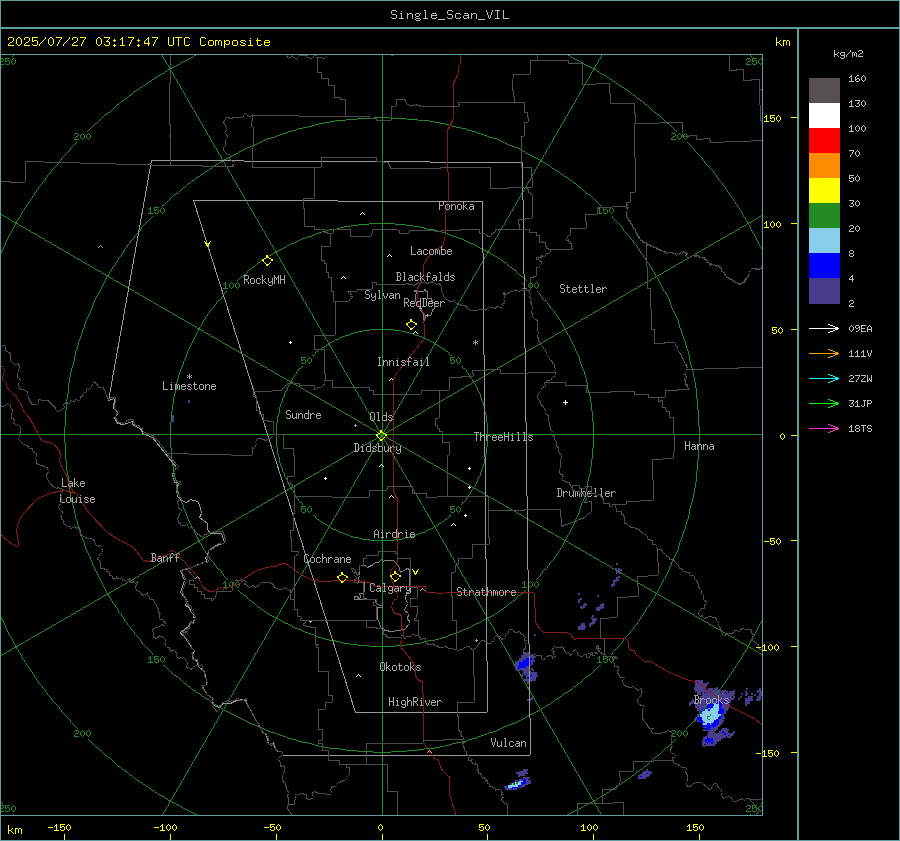This screenshot has height=841, width=900.
Task: Click the Innisfail city label
Action: (x=403, y=362)
